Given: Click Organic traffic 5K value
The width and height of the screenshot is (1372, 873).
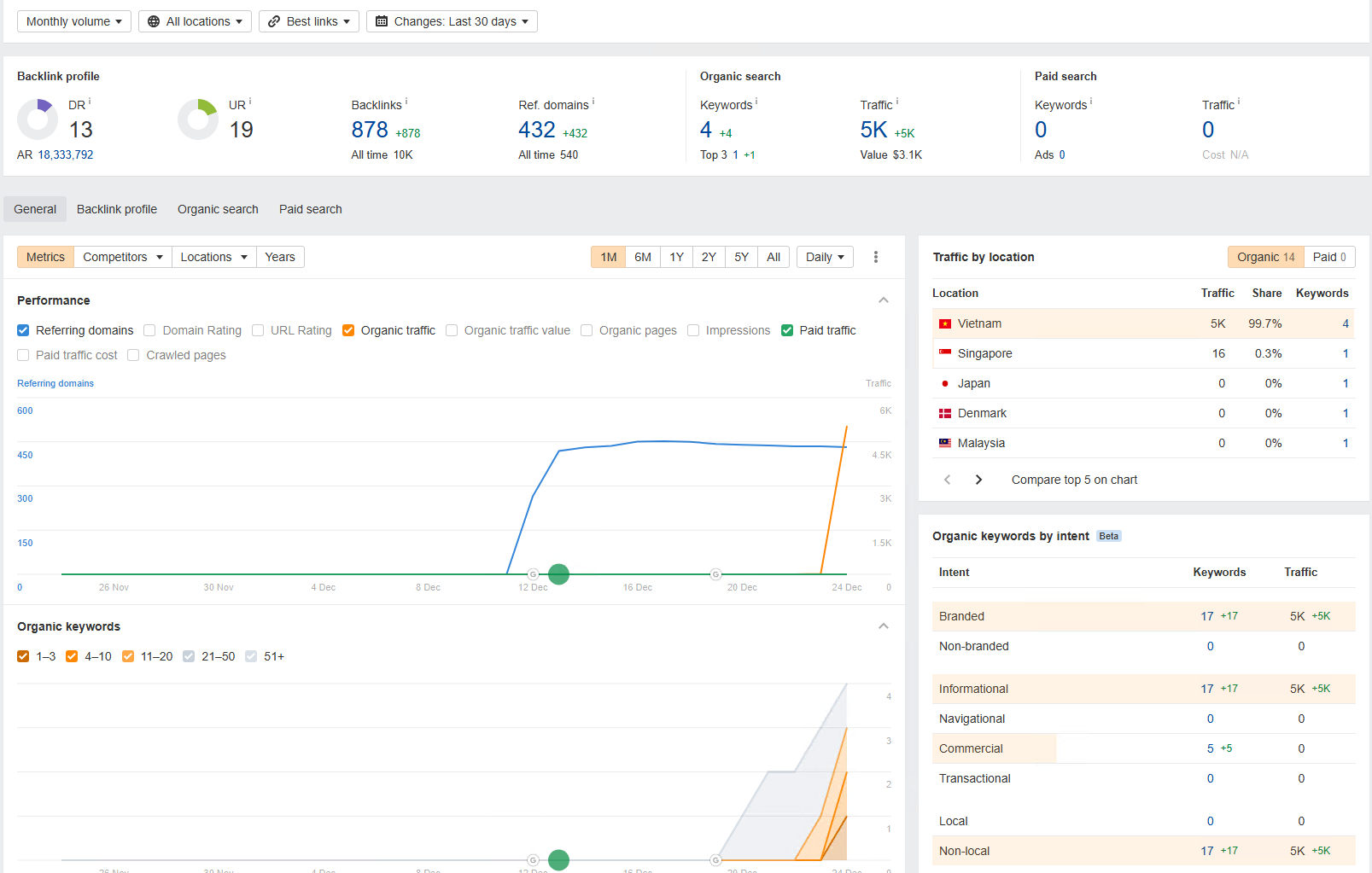Looking at the screenshot, I should tap(873, 130).
